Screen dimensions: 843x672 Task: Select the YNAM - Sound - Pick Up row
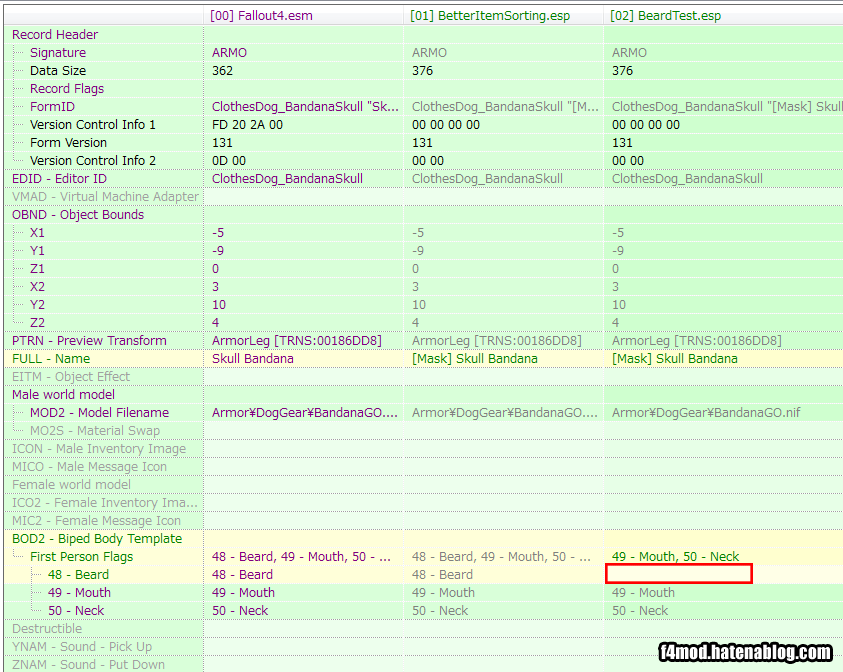pyautogui.click(x=82, y=647)
